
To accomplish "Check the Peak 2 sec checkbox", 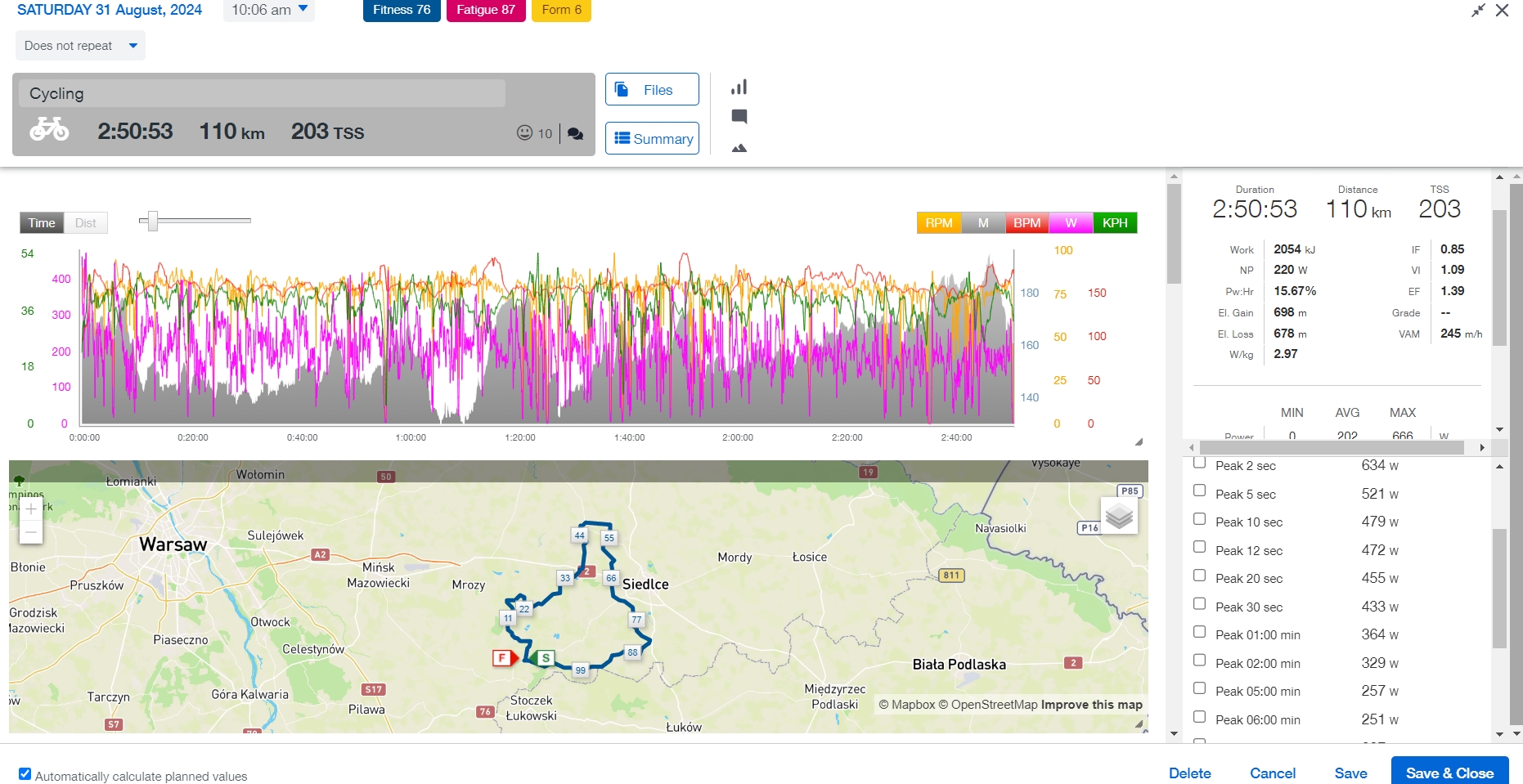I will [1199, 464].
